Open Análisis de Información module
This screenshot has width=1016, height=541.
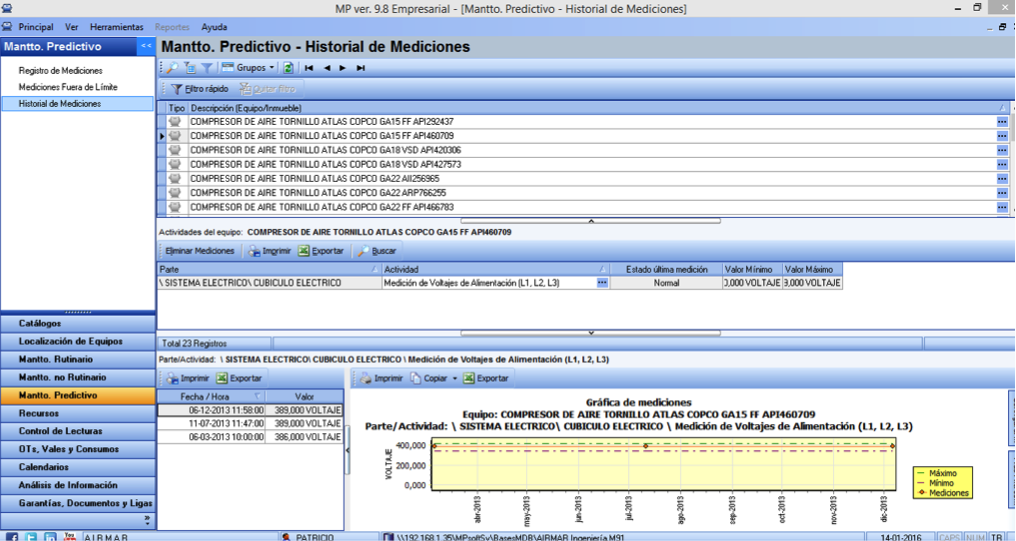78,485
